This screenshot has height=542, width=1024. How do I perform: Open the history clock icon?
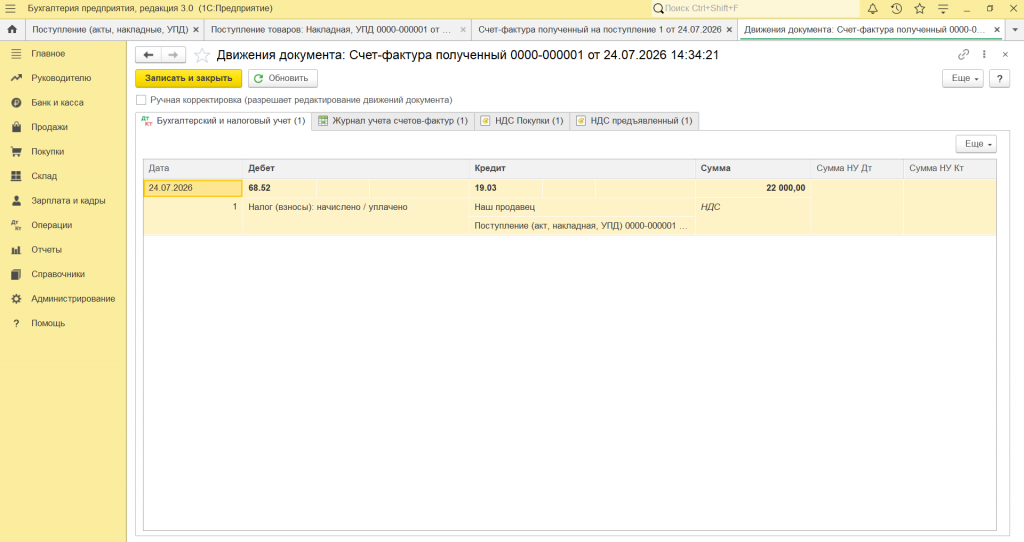[896, 8]
